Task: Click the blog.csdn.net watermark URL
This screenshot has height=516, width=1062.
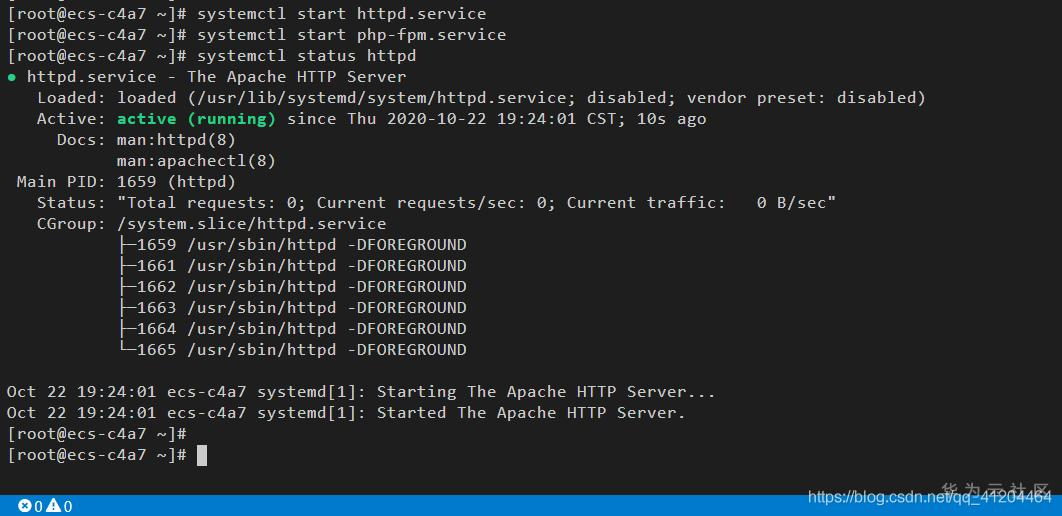Action: click(x=929, y=496)
